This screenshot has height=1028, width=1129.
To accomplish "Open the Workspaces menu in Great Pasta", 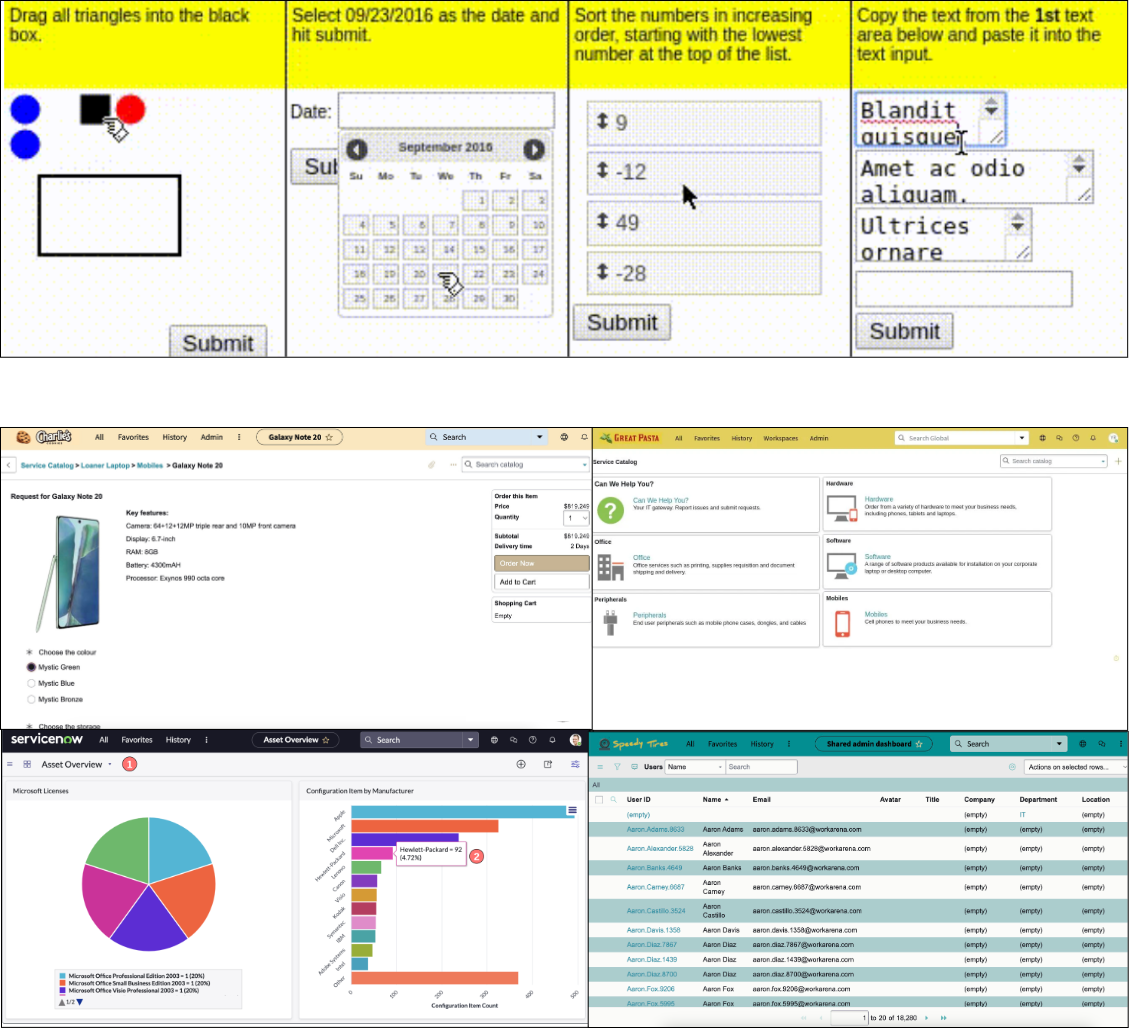I will [x=781, y=438].
